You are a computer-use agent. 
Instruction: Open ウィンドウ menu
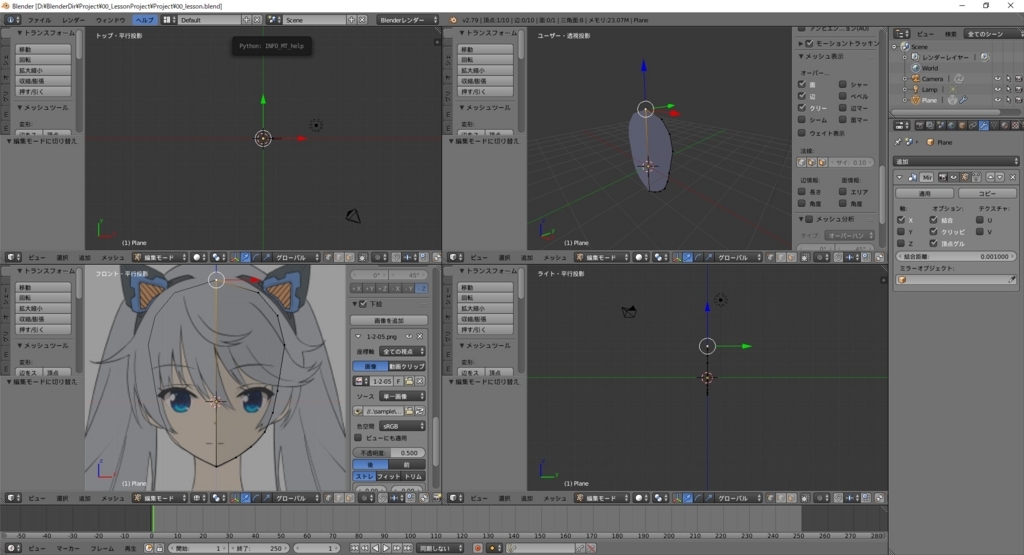pos(110,20)
